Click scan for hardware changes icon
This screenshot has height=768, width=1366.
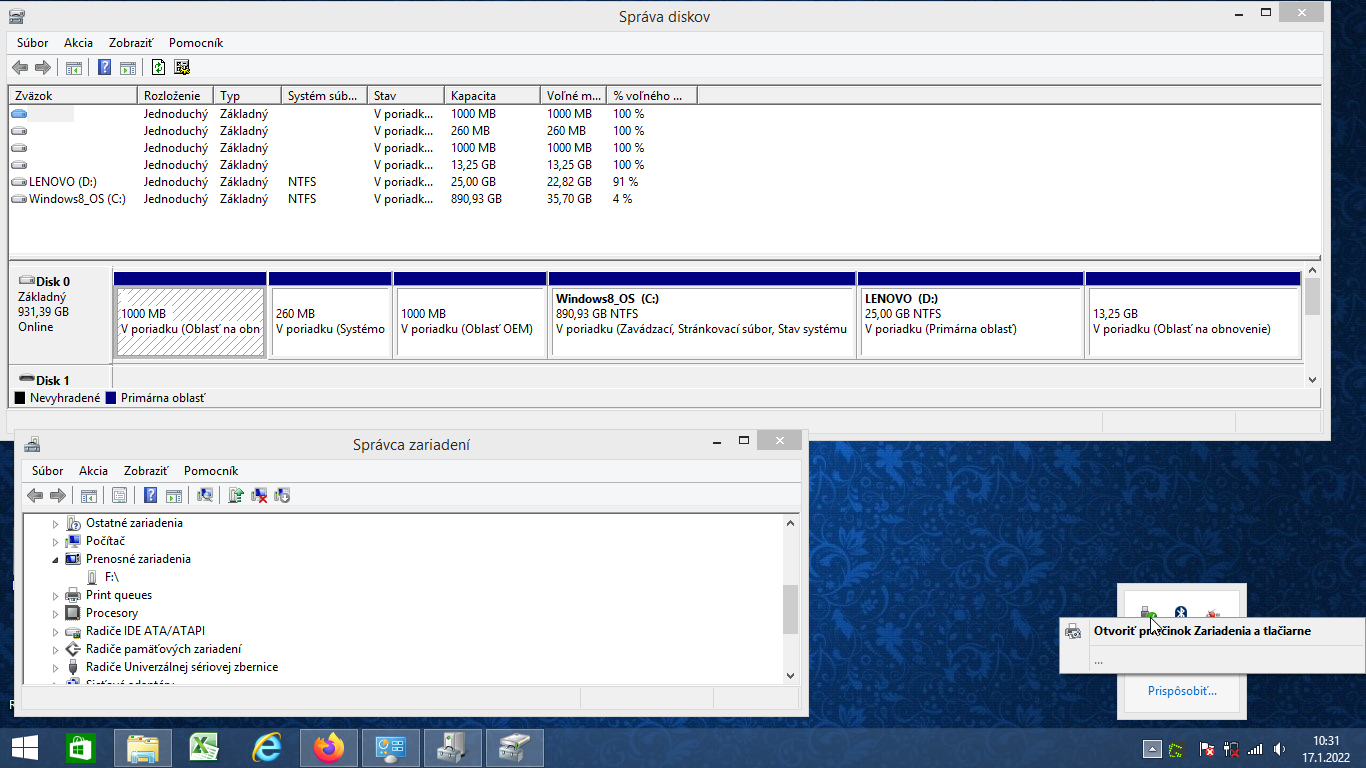click(x=205, y=495)
